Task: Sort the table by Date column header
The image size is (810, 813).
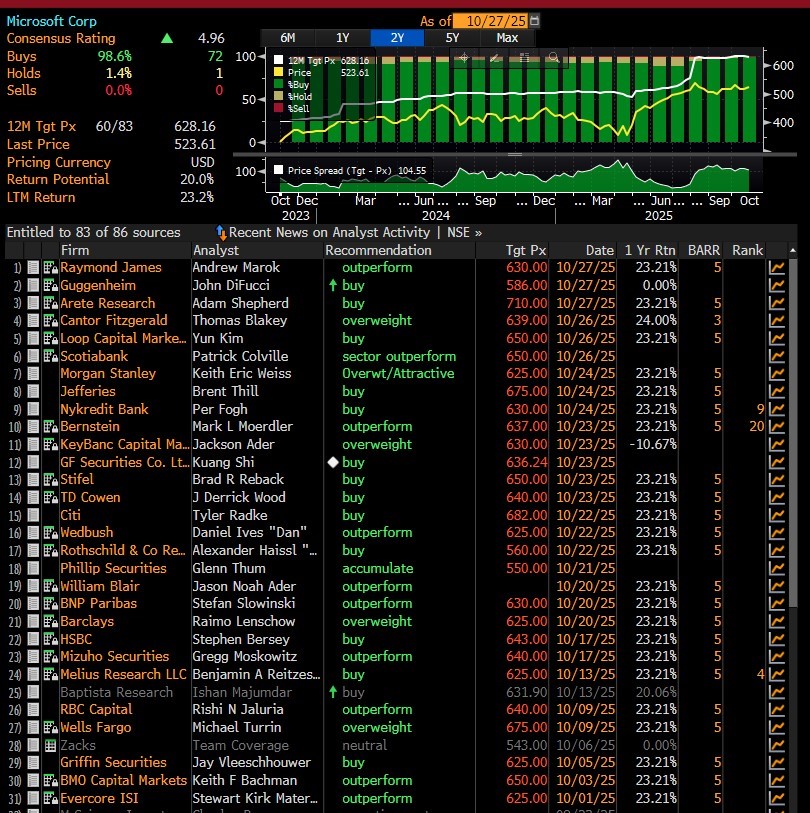Action: click(x=599, y=250)
